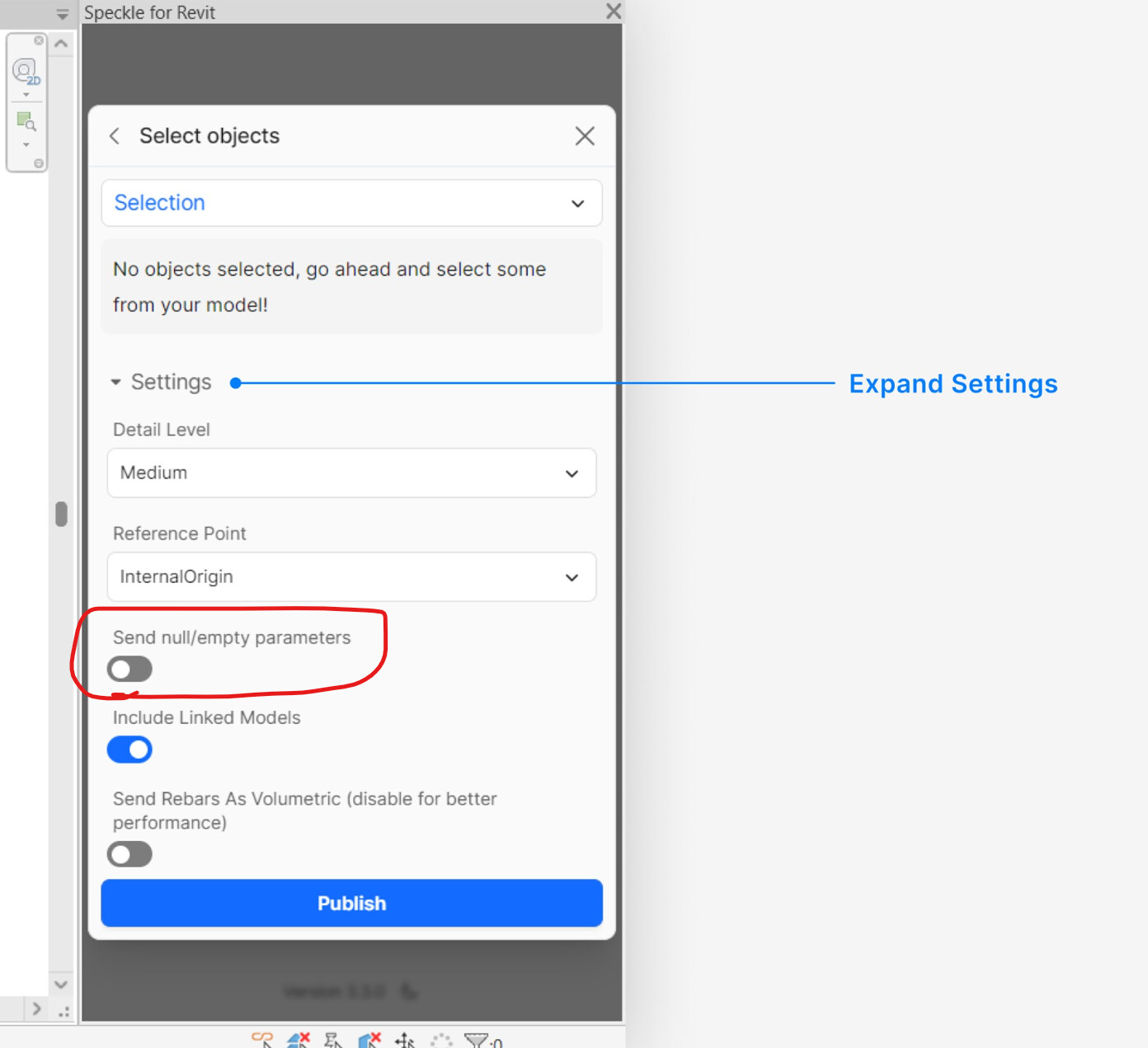This screenshot has width=1148, height=1048.
Task: Enable Send Rebars As Volumetric toggle
Action: [129, 854]
